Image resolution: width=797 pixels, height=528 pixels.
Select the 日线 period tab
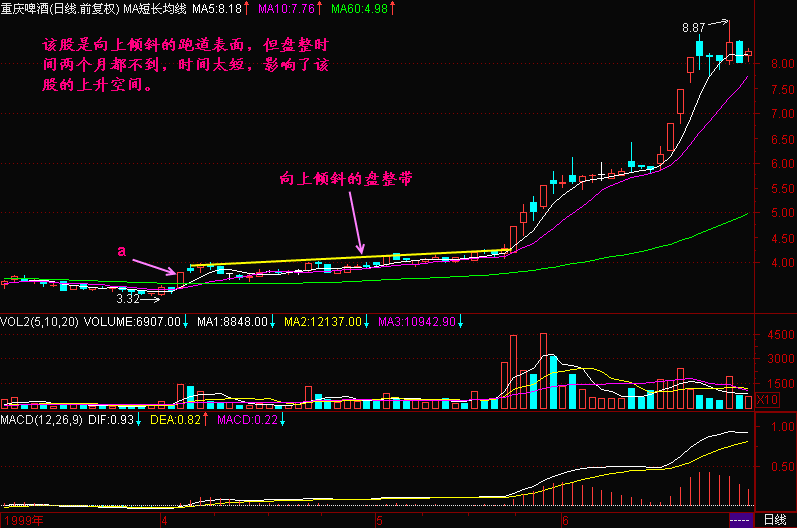click(774, 520)
